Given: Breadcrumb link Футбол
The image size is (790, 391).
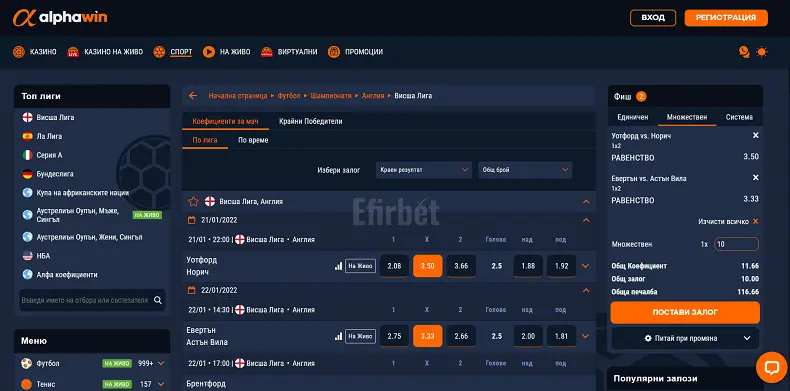Looking at the screenshot, I should [289, 96].
